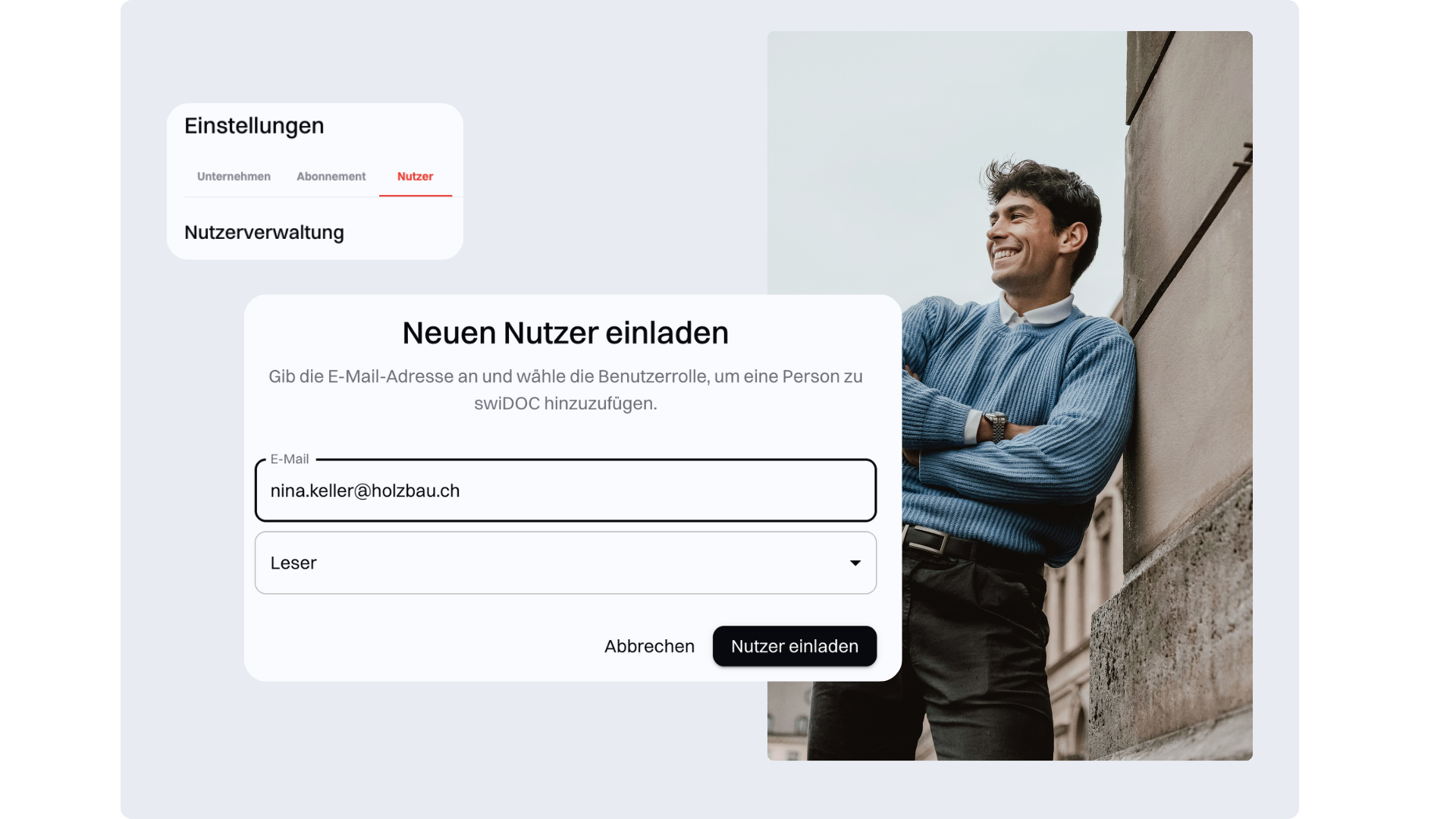Open the Abonnement tab

pyautogui.click(x=331, y=176)
